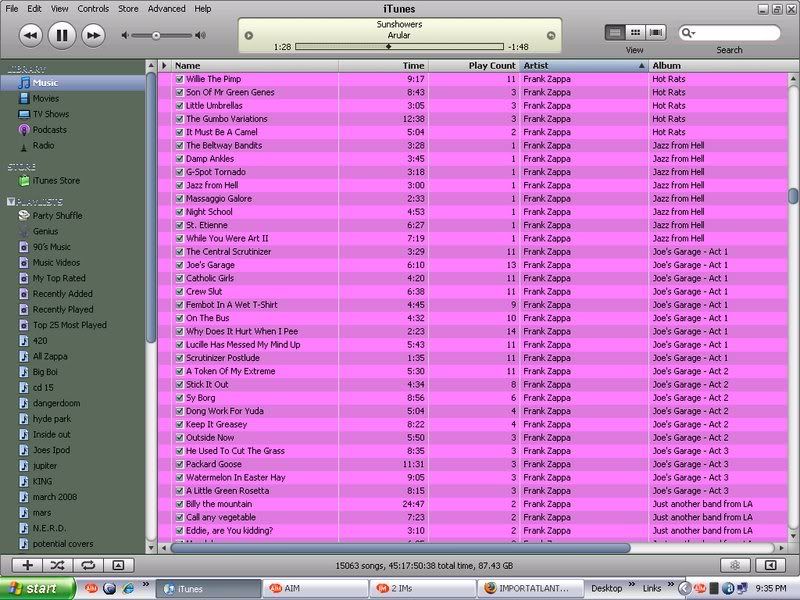The image size is (800, 600).
Task: Open the View menu
Action: point(59,9)
